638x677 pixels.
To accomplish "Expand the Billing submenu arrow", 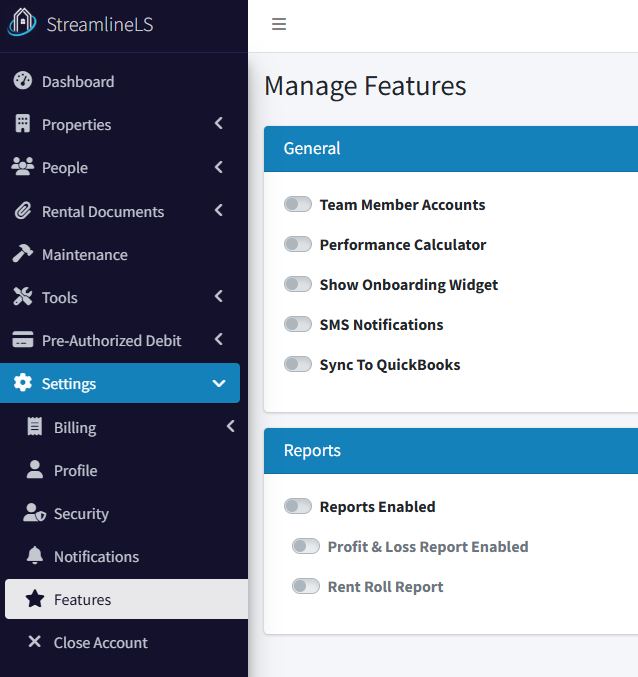I will tap(230, 427).
